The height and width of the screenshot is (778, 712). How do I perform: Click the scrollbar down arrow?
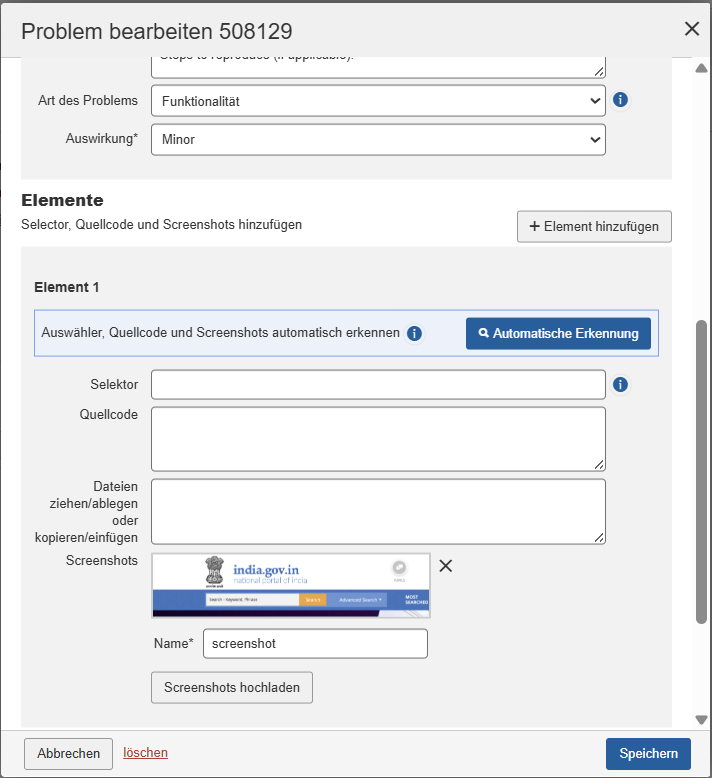(x=701, y=719)
